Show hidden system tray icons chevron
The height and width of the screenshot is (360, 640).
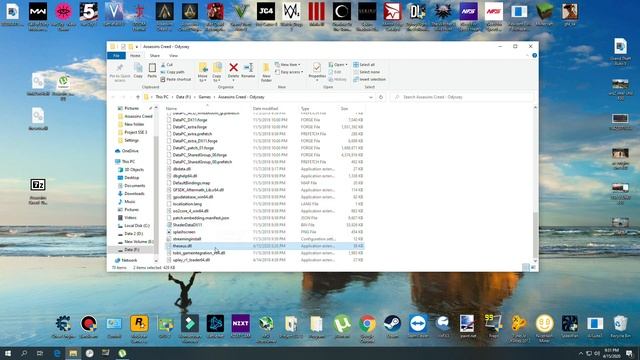(x=581, y=353)
